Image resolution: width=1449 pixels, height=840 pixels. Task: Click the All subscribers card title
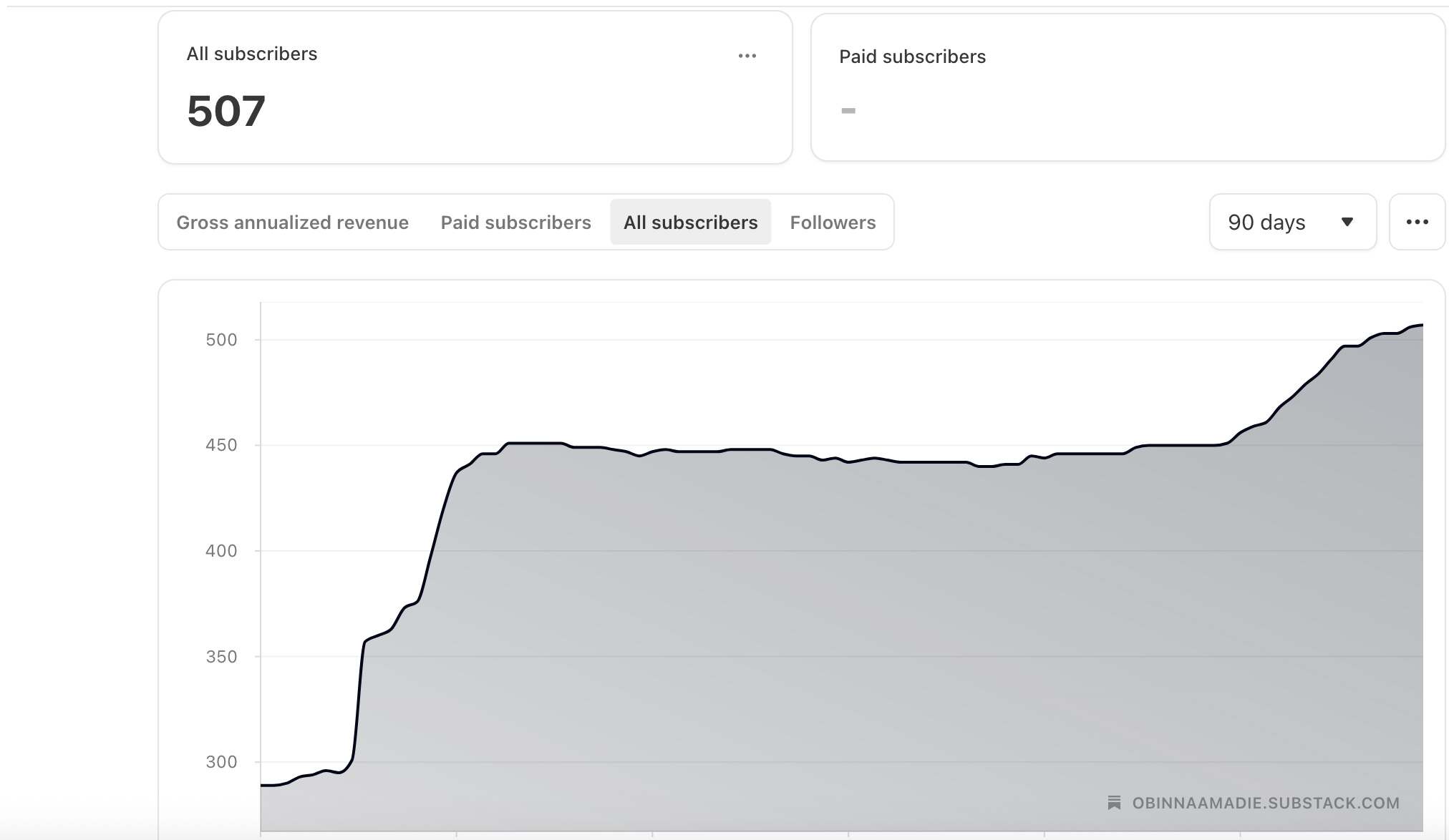click(x=251, y=54)
